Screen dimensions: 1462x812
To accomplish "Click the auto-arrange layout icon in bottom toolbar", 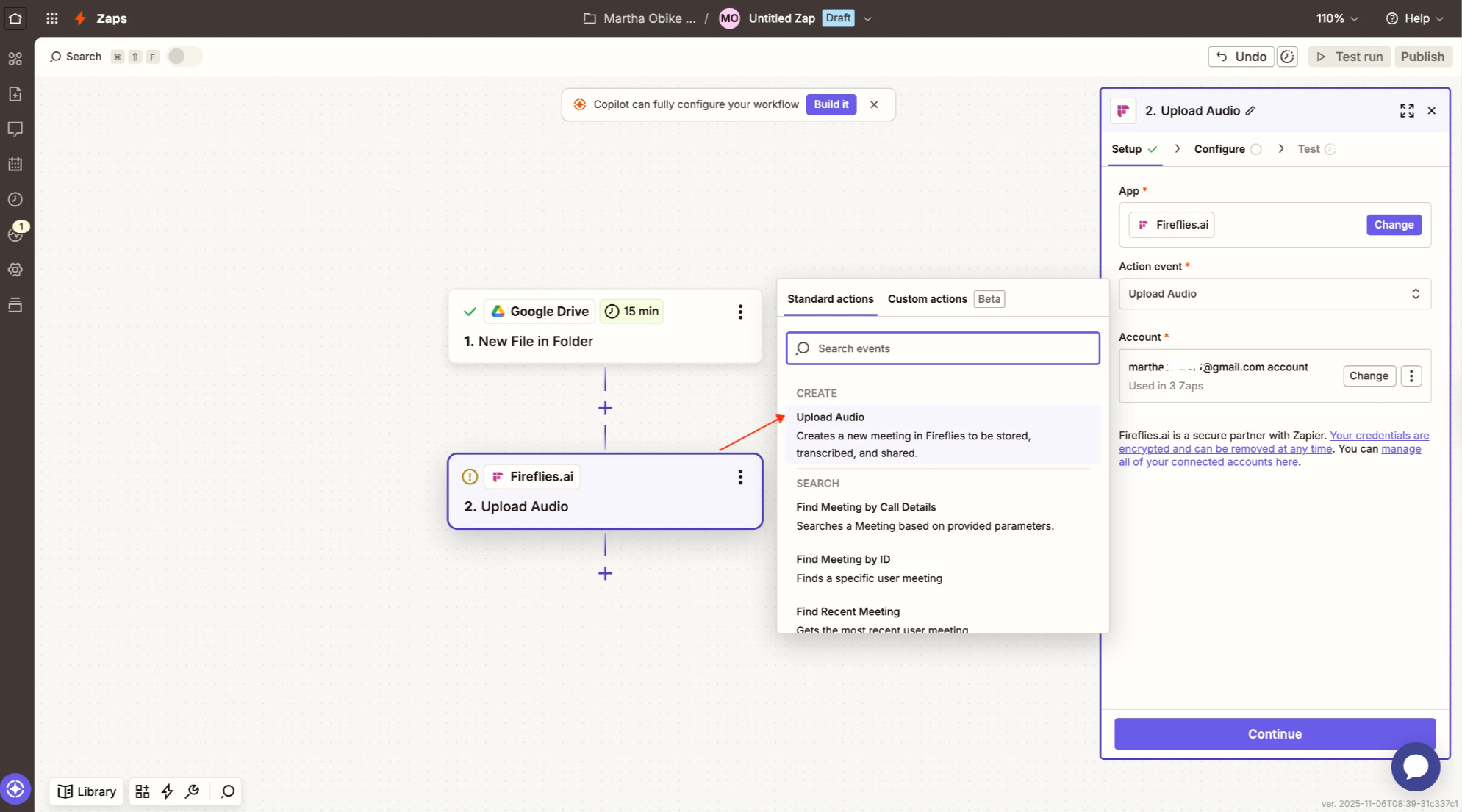I will (x=143, y=791).
